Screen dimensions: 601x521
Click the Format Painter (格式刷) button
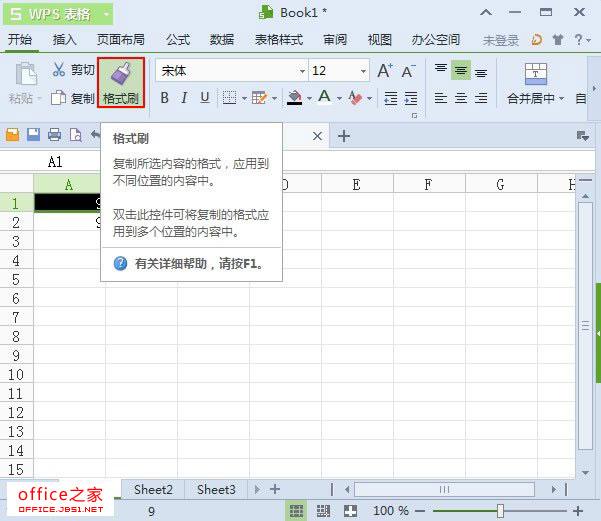click(x=121, y=83)
